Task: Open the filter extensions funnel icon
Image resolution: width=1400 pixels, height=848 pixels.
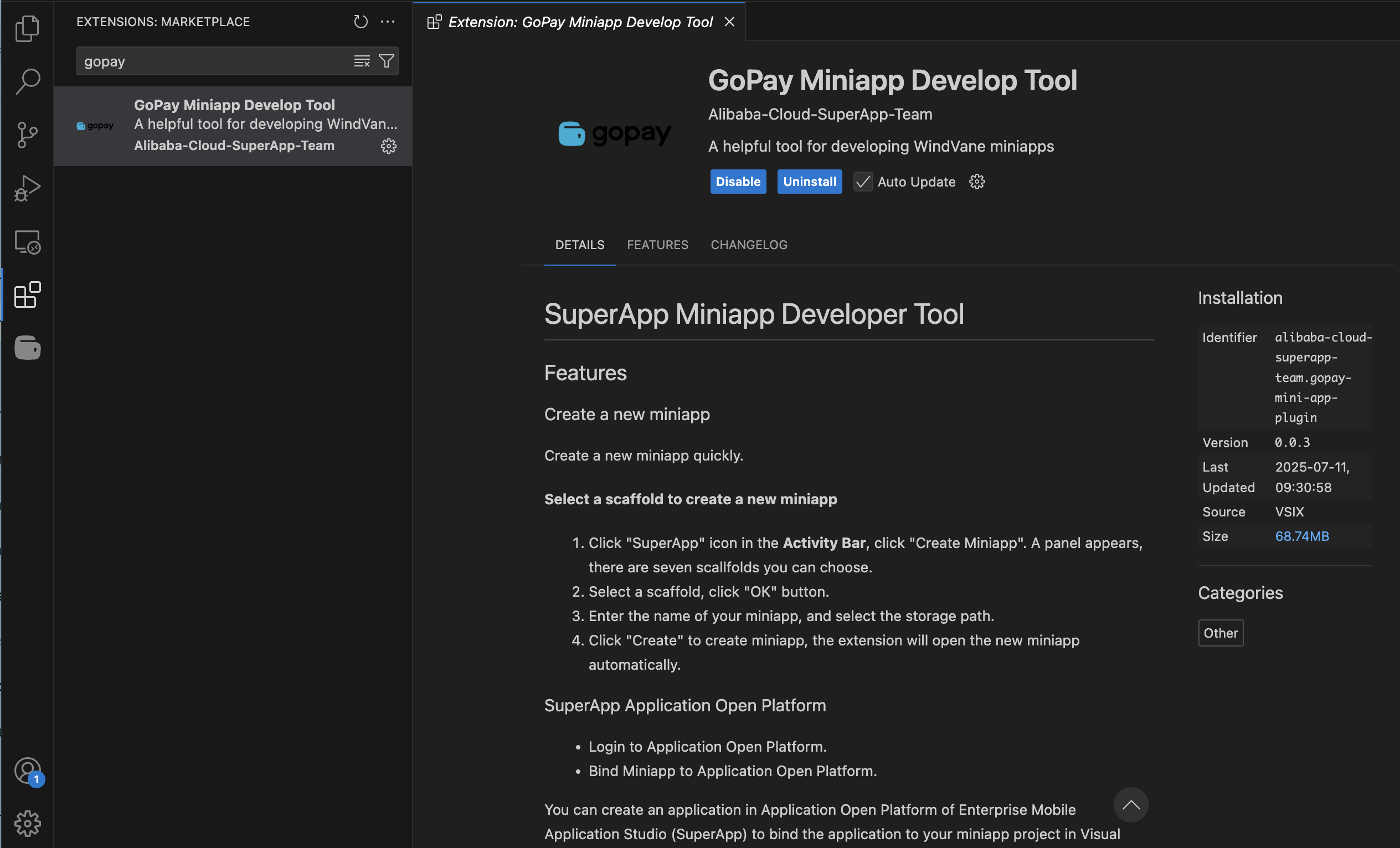Action: (x=387, y=61)
